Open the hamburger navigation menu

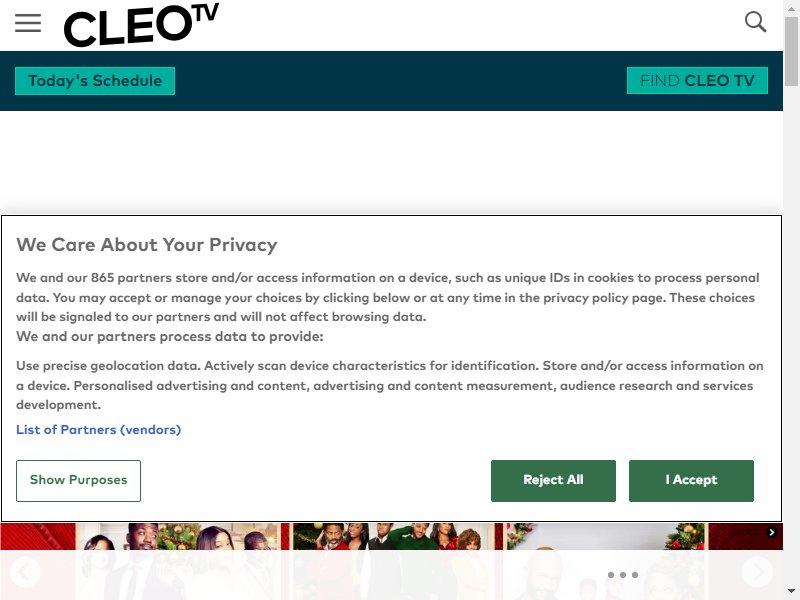click(28, 23)
